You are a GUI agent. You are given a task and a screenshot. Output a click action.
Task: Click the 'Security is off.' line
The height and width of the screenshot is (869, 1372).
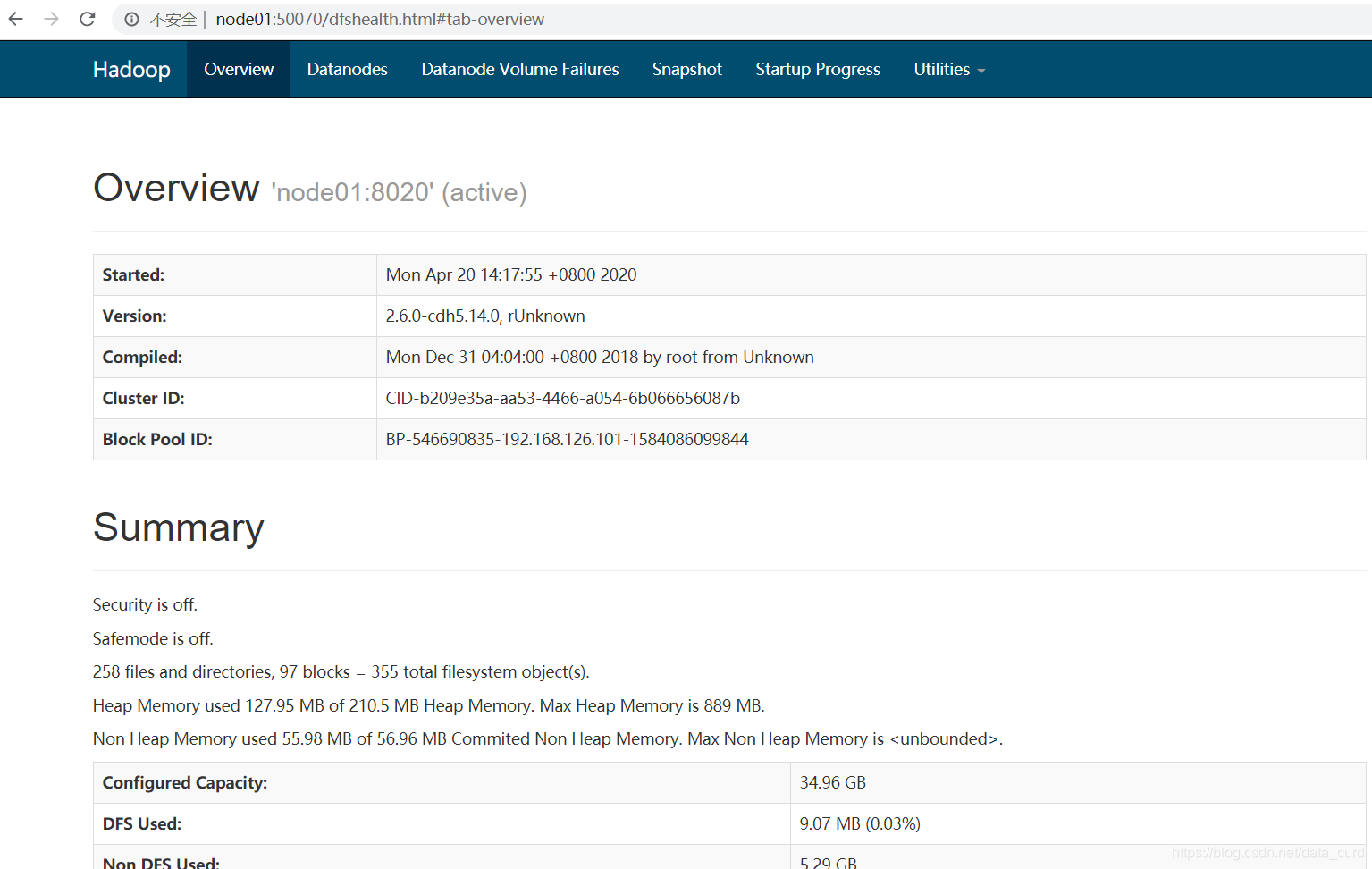(145, 605)
